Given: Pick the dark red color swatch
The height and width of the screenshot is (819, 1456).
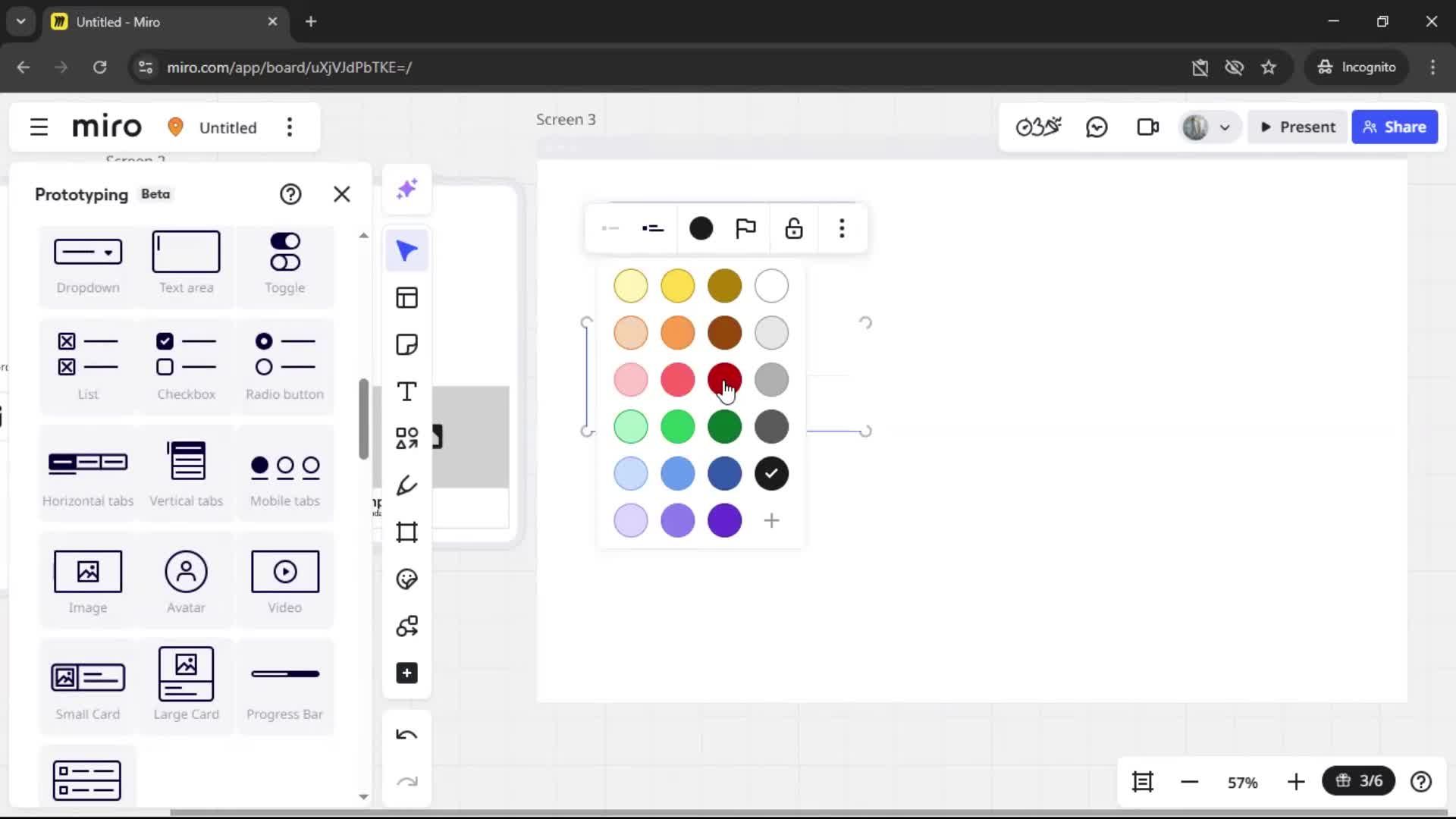Looking at the screenshot, I should pos(725,380).
